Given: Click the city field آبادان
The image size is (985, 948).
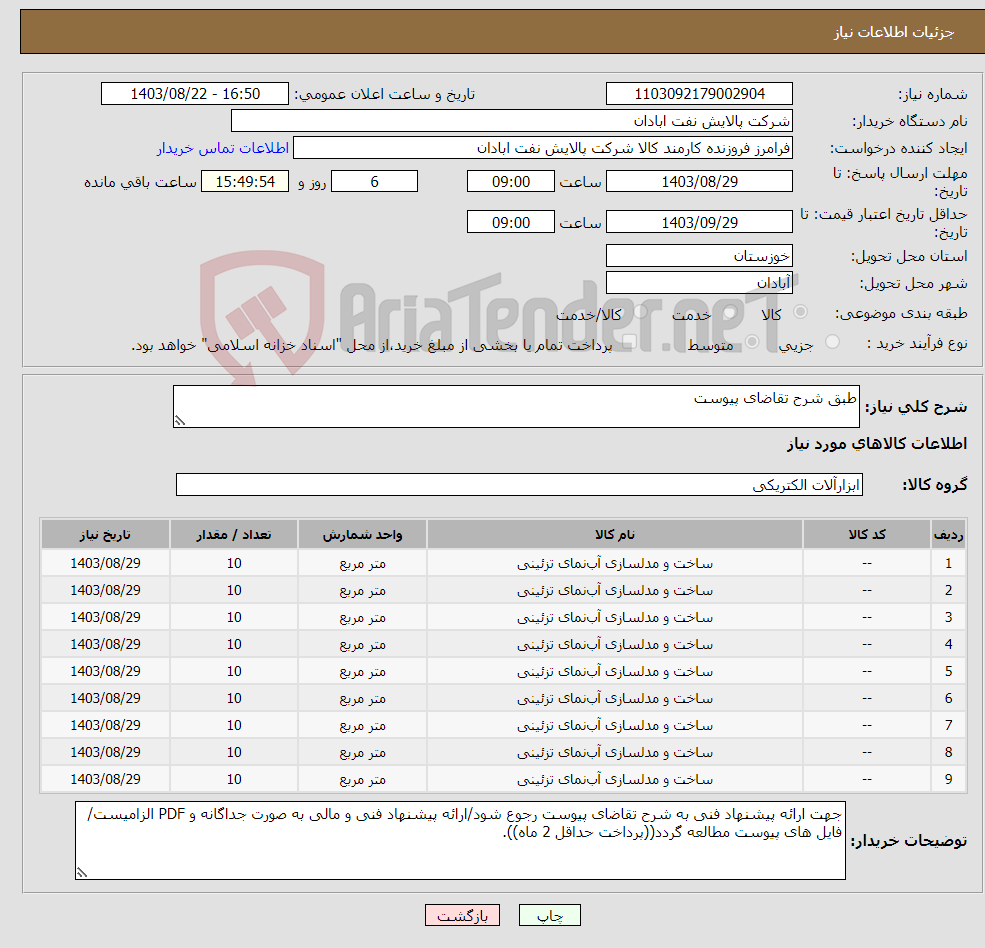Looking at the screenshot, I should coord(699,283).
